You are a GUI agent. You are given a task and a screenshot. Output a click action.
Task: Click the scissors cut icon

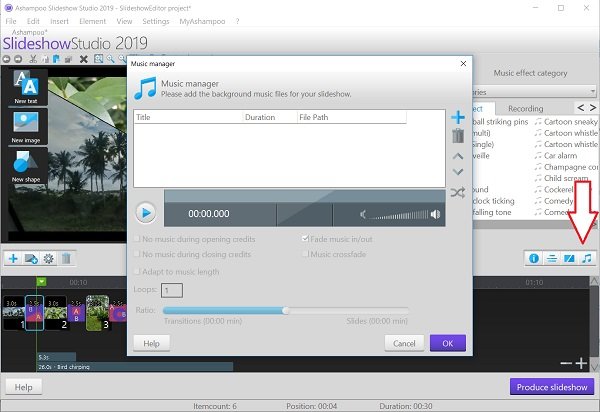pyautogui.click(x=33, y=59)
